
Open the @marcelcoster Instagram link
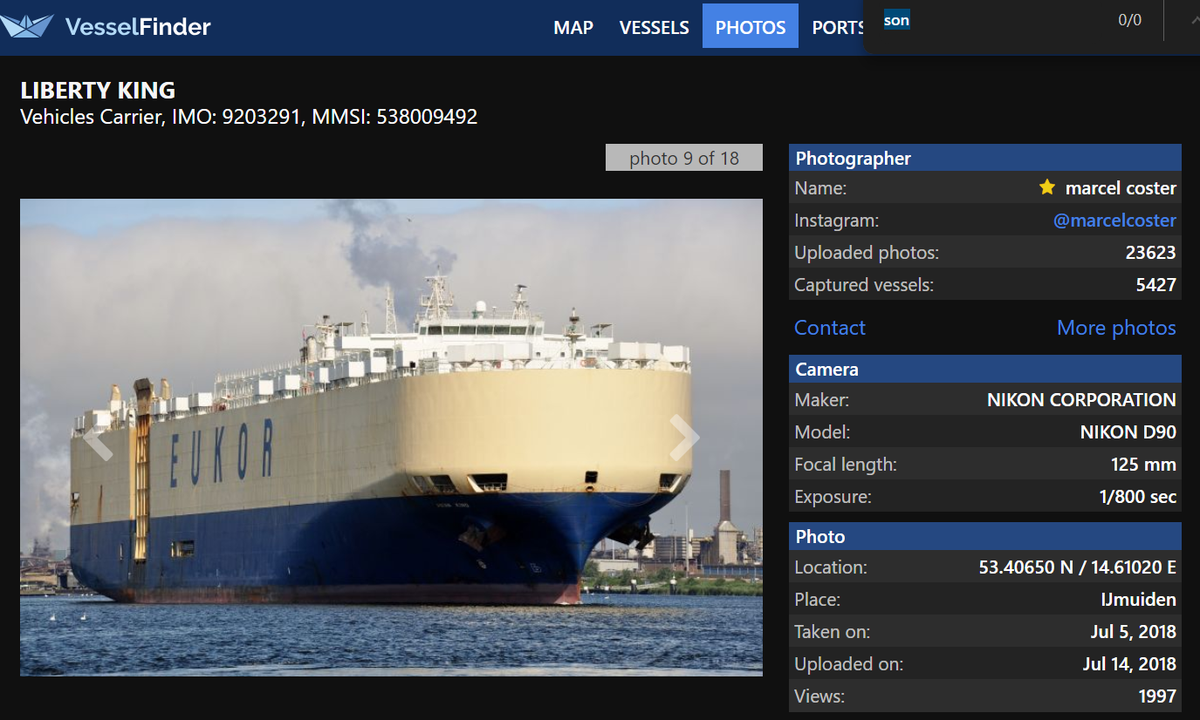[x=1114, y=220]
